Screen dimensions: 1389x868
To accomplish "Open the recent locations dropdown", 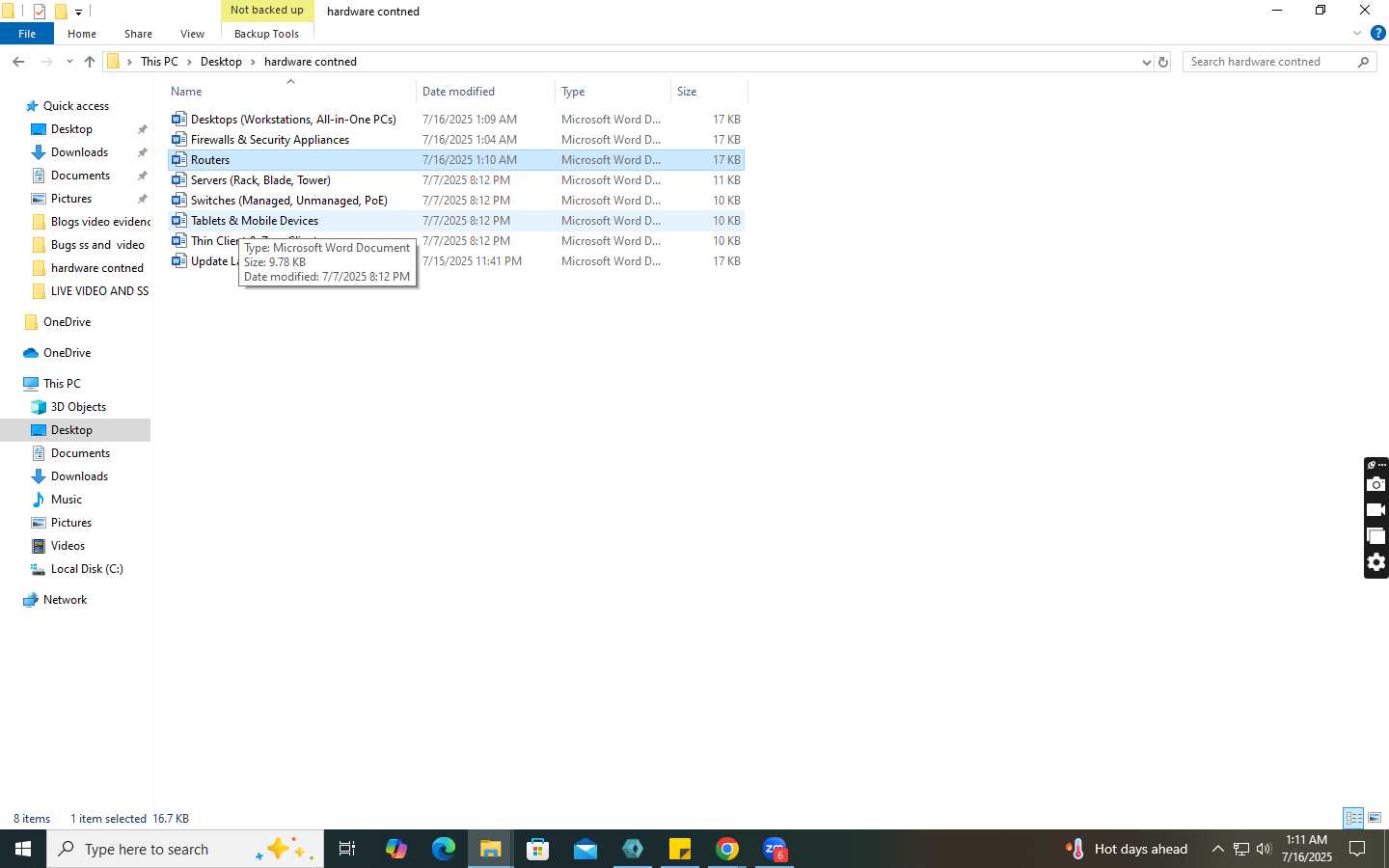I will (x=69, y=62).
